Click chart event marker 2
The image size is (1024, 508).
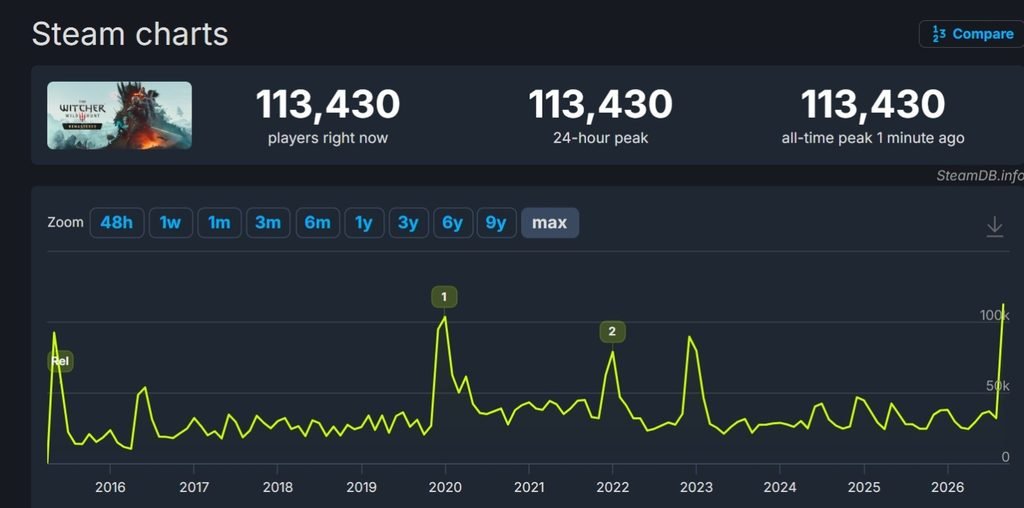(612, 332)
